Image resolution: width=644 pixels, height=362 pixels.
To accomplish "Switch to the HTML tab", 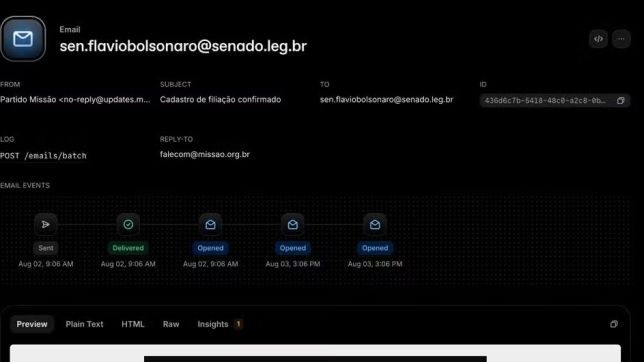I will click(x=133, y=324).
